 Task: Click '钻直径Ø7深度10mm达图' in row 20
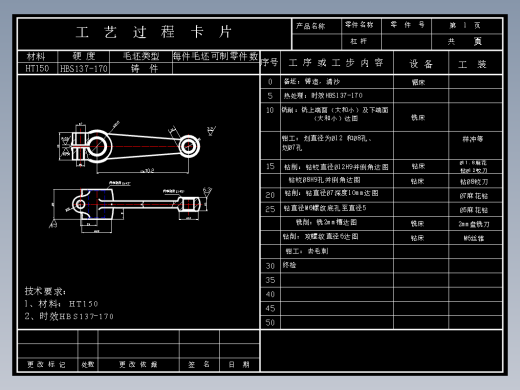[342, 193]
